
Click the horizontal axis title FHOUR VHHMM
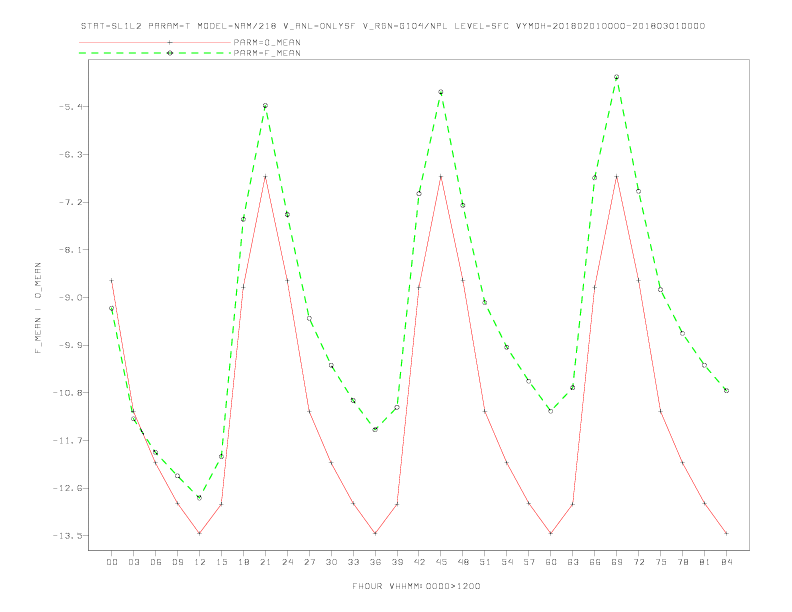click(416, 586)
